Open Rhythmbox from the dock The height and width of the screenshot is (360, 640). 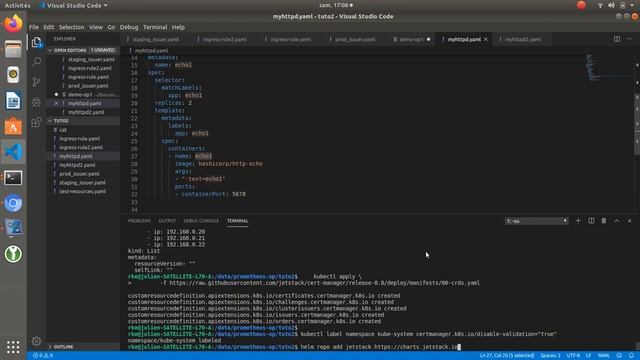[x=13, y=75]
